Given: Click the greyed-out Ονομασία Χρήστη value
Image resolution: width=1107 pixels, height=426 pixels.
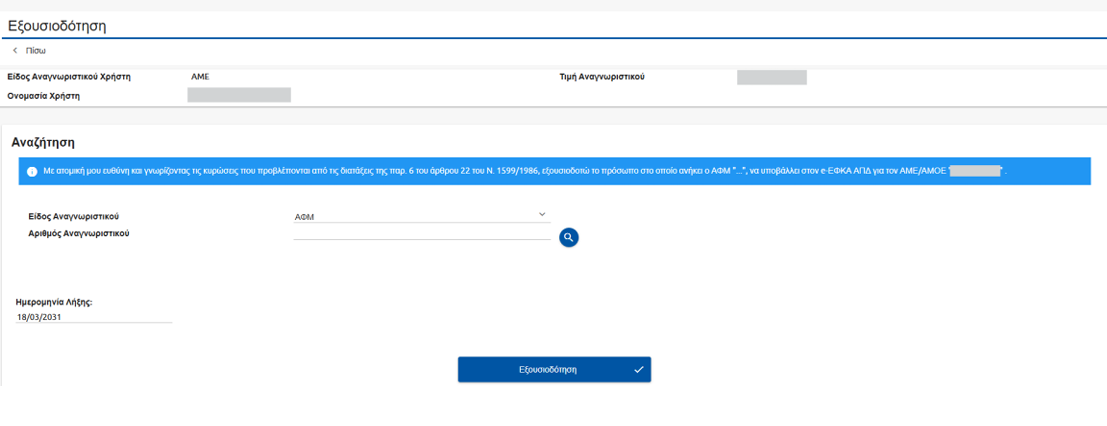Looking at the screenshot, I should [x=239, y=95].
